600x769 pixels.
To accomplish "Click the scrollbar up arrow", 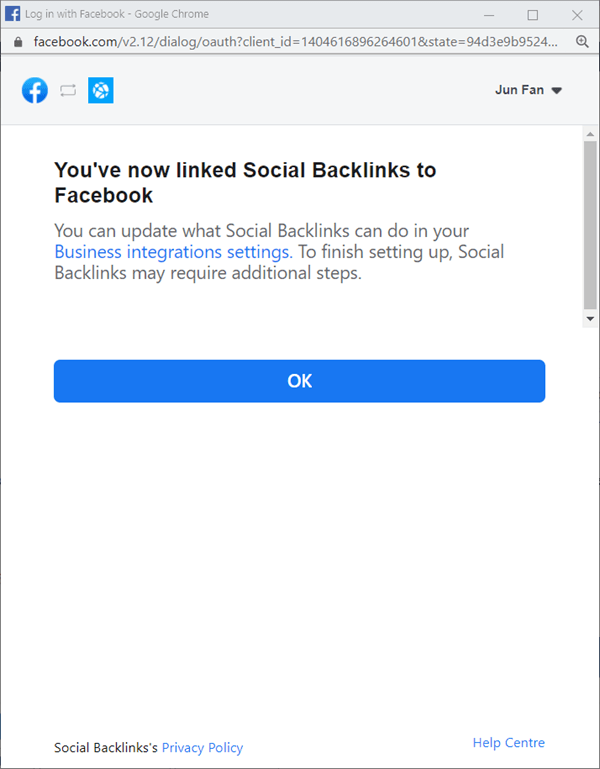I will (x=590, y=133).
